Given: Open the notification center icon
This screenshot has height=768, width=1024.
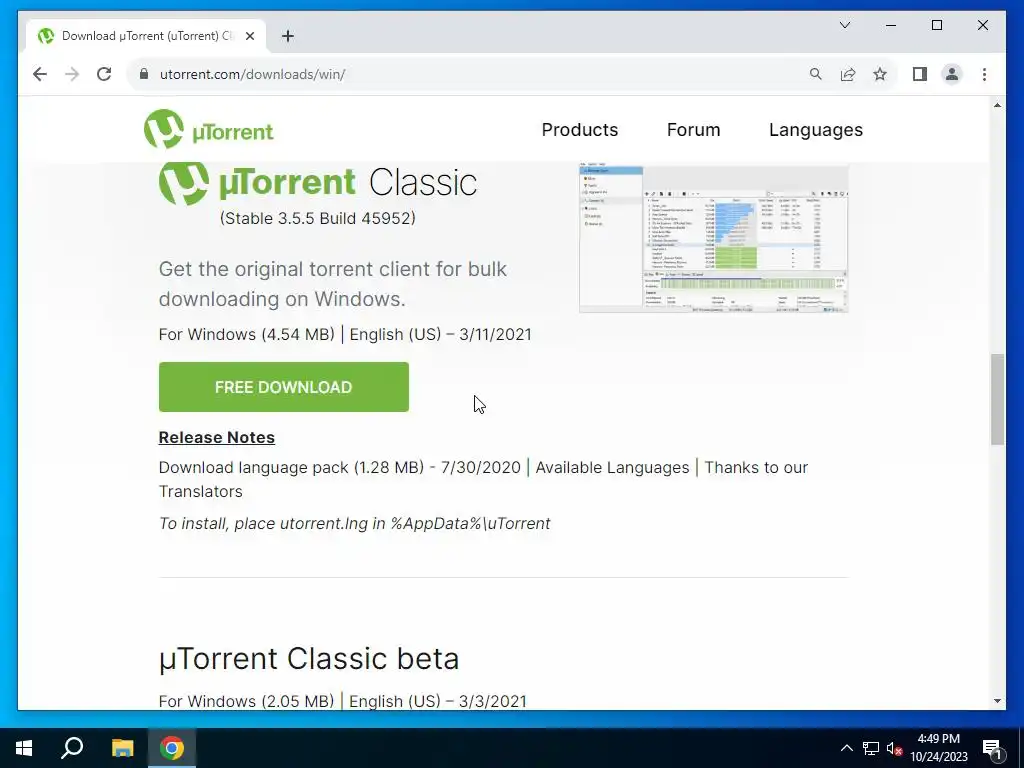Looking at the screenshot, I should tap(992, 749).
